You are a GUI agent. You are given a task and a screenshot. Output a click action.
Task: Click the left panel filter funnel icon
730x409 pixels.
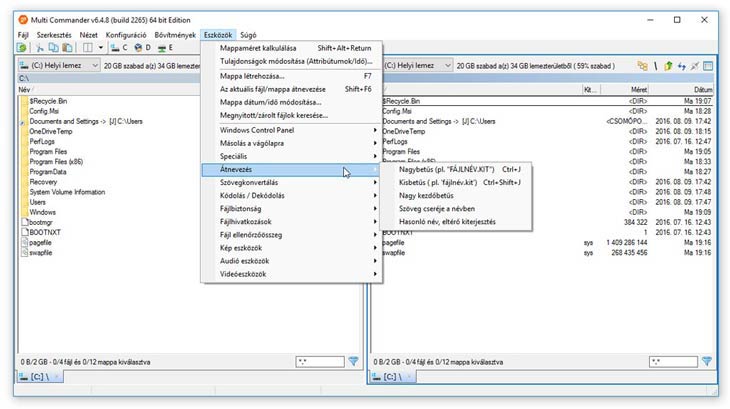[x=353, y=360]
